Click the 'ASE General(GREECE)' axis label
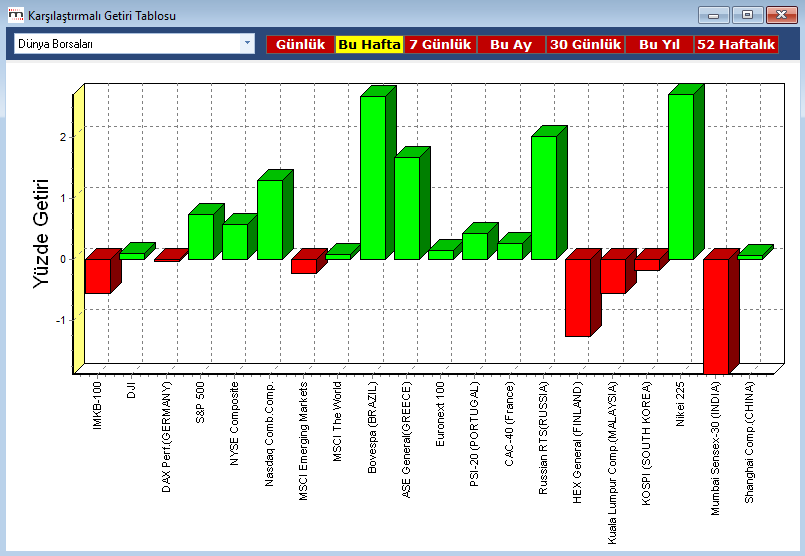The width and height of the screenshot is (805, 556). [406, 439]
